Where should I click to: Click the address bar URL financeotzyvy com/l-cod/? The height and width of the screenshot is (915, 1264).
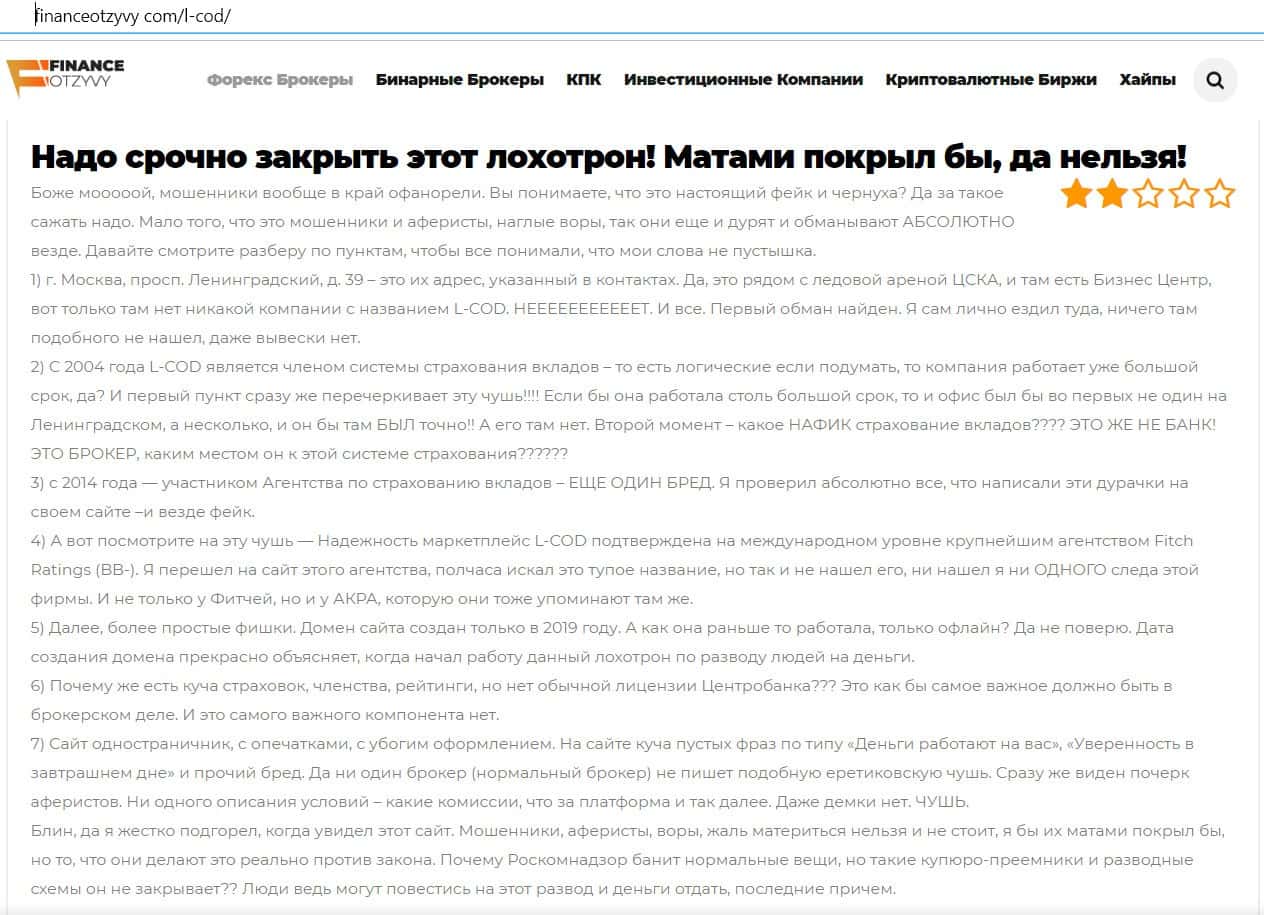coord(134,16)
